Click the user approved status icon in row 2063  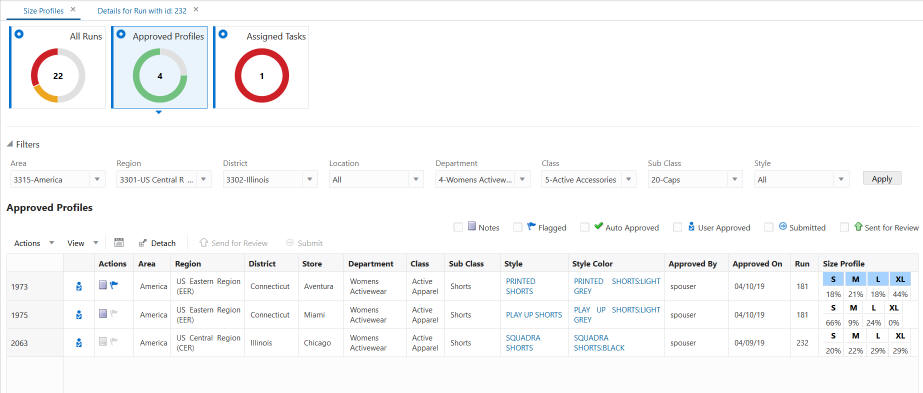click(79, 343)
